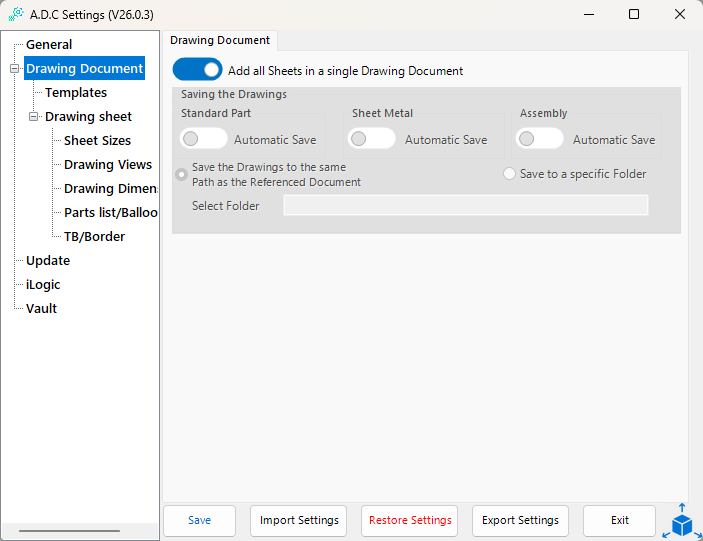Collapse the Drawing sheet tree node
Viewport: 703px width, 541px height.
click(x=33, y=117)
